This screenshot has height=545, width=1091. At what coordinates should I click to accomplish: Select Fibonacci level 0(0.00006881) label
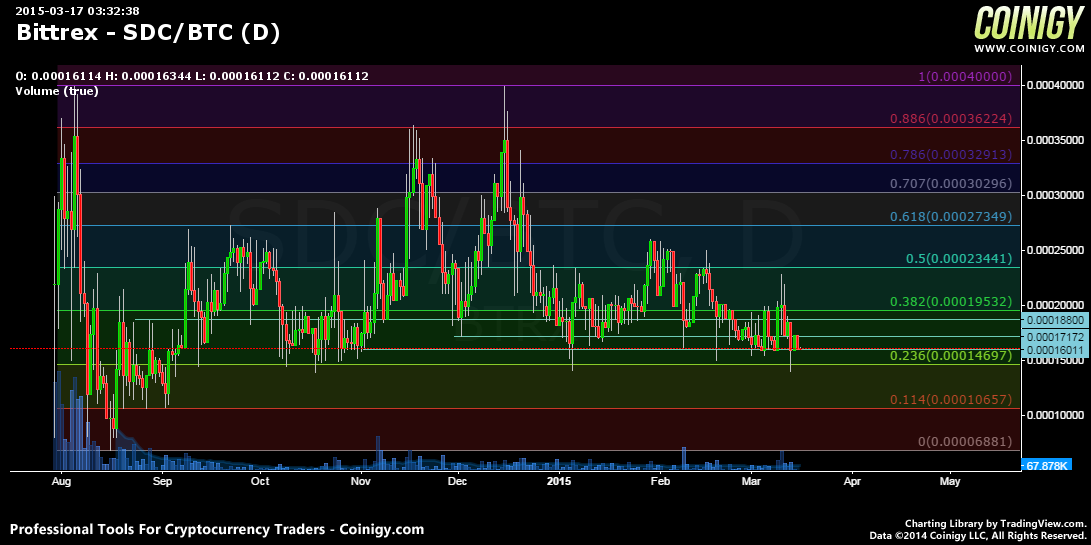pos(965,441)
